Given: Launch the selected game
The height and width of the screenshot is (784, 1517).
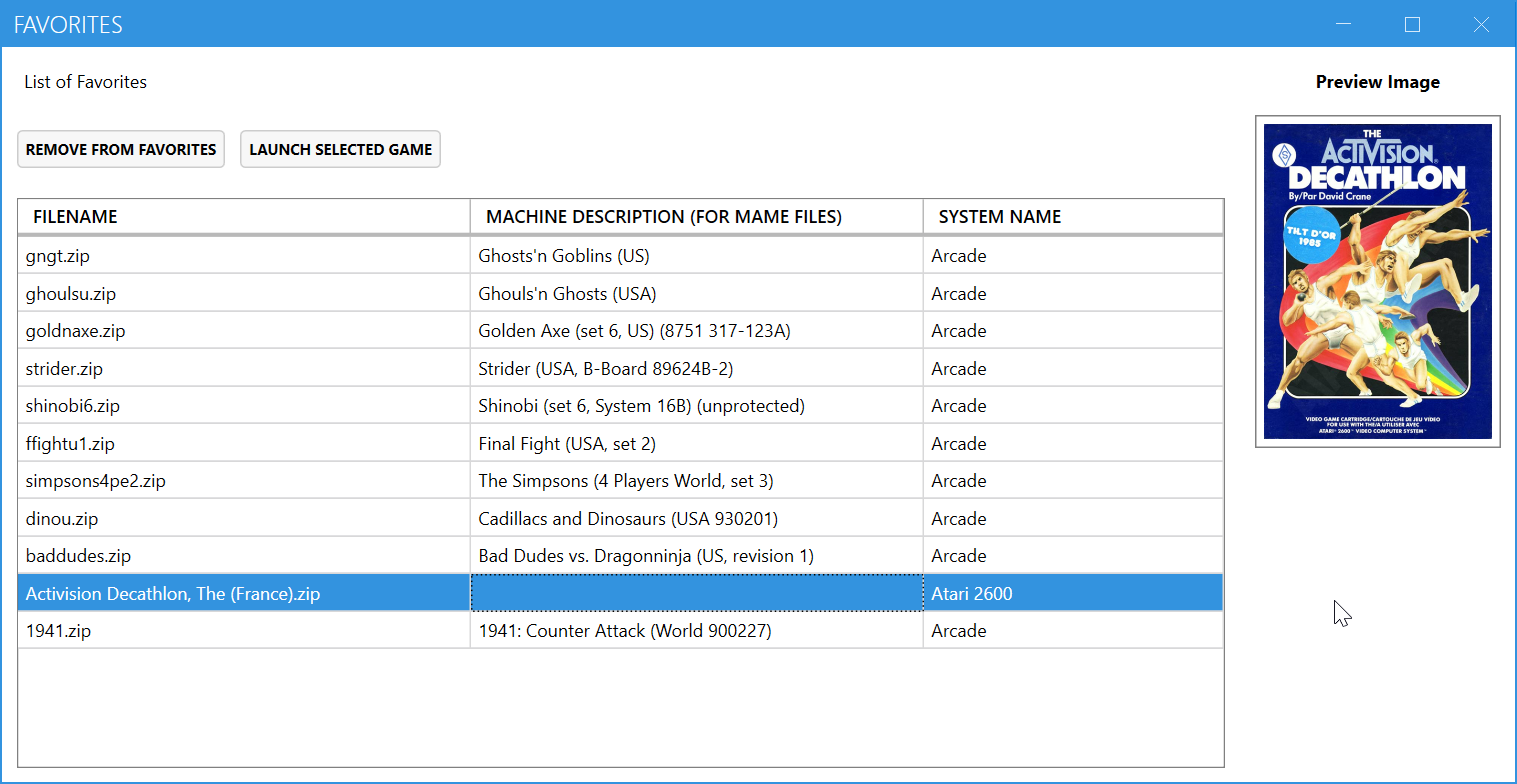Looking at the screenshot, I should click(340, 149).
